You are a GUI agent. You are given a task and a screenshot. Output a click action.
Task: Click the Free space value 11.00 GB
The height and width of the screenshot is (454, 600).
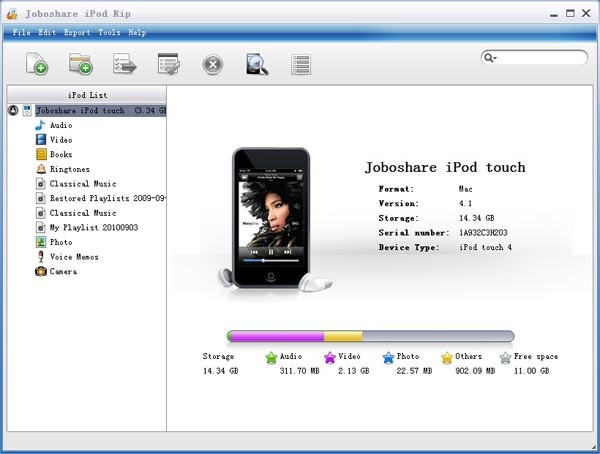point(532,371)
